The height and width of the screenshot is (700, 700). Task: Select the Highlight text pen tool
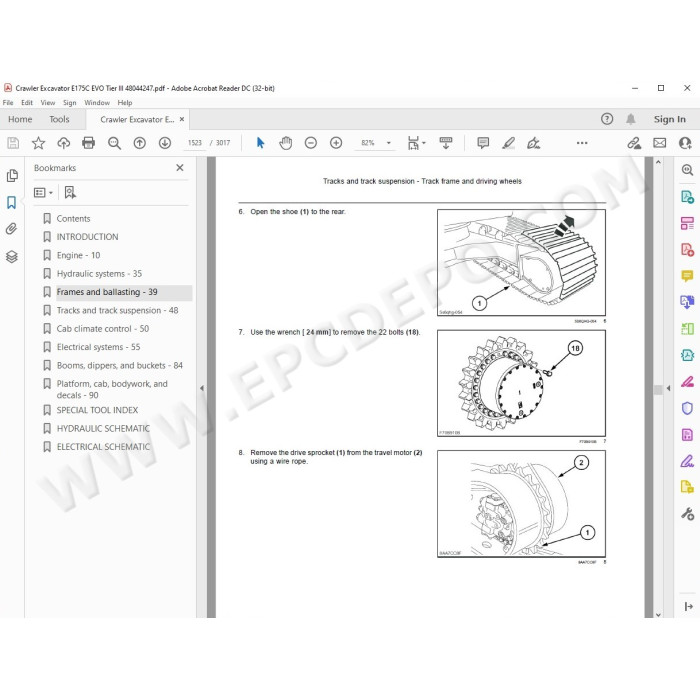[508, 143]
